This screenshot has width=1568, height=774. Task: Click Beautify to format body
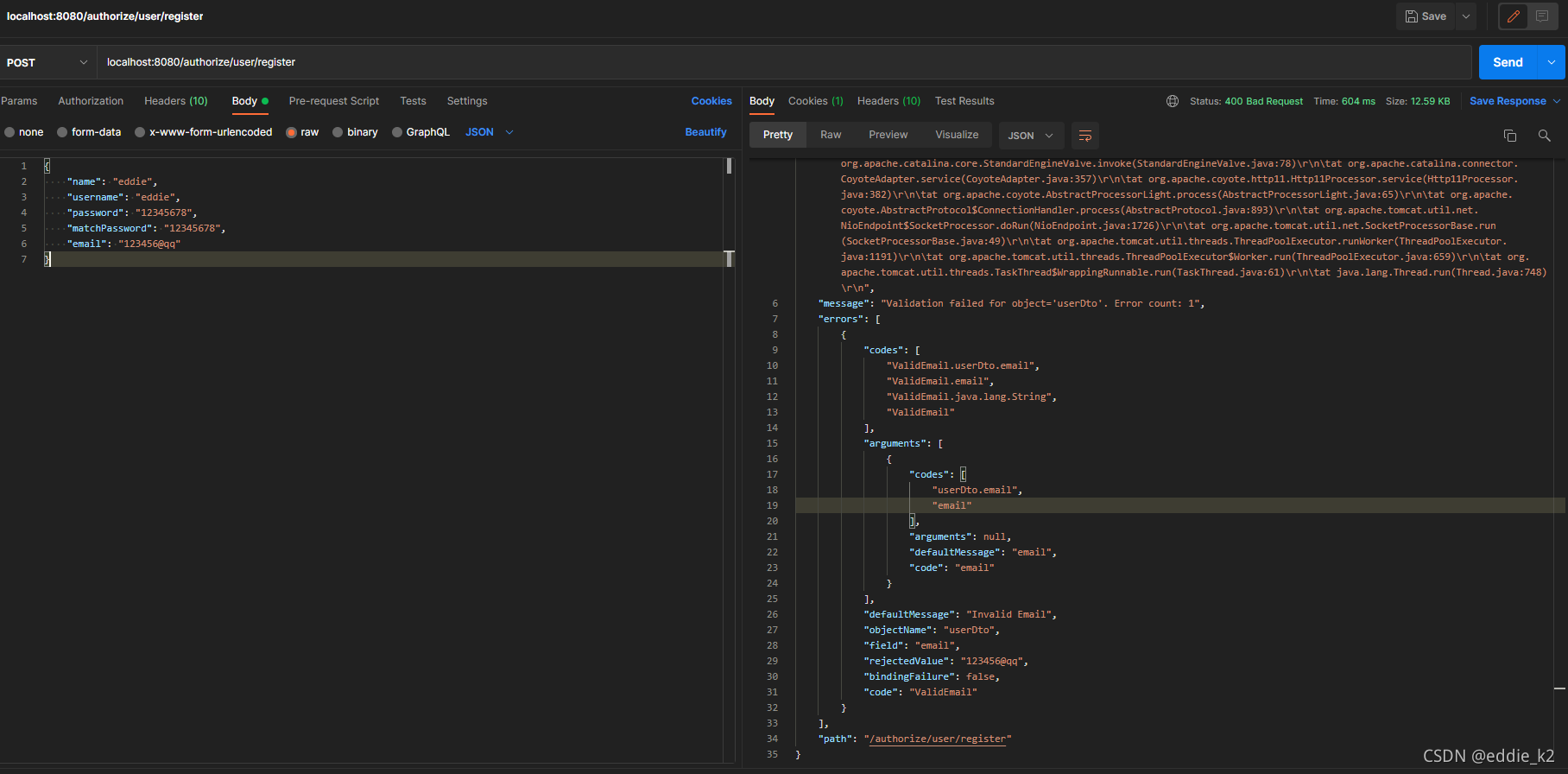(x=705, y=132)
